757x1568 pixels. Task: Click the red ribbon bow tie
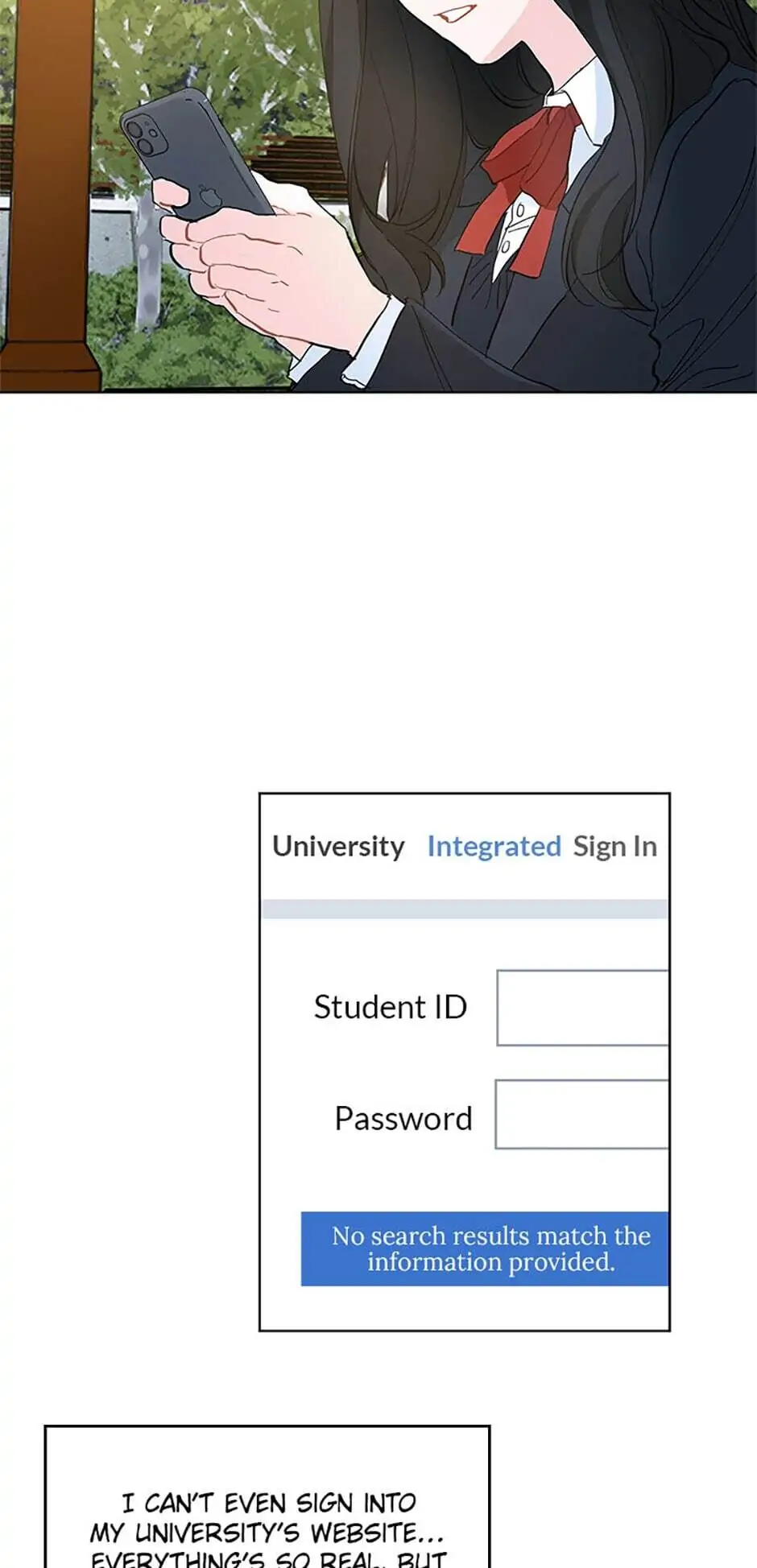point(523,188)
